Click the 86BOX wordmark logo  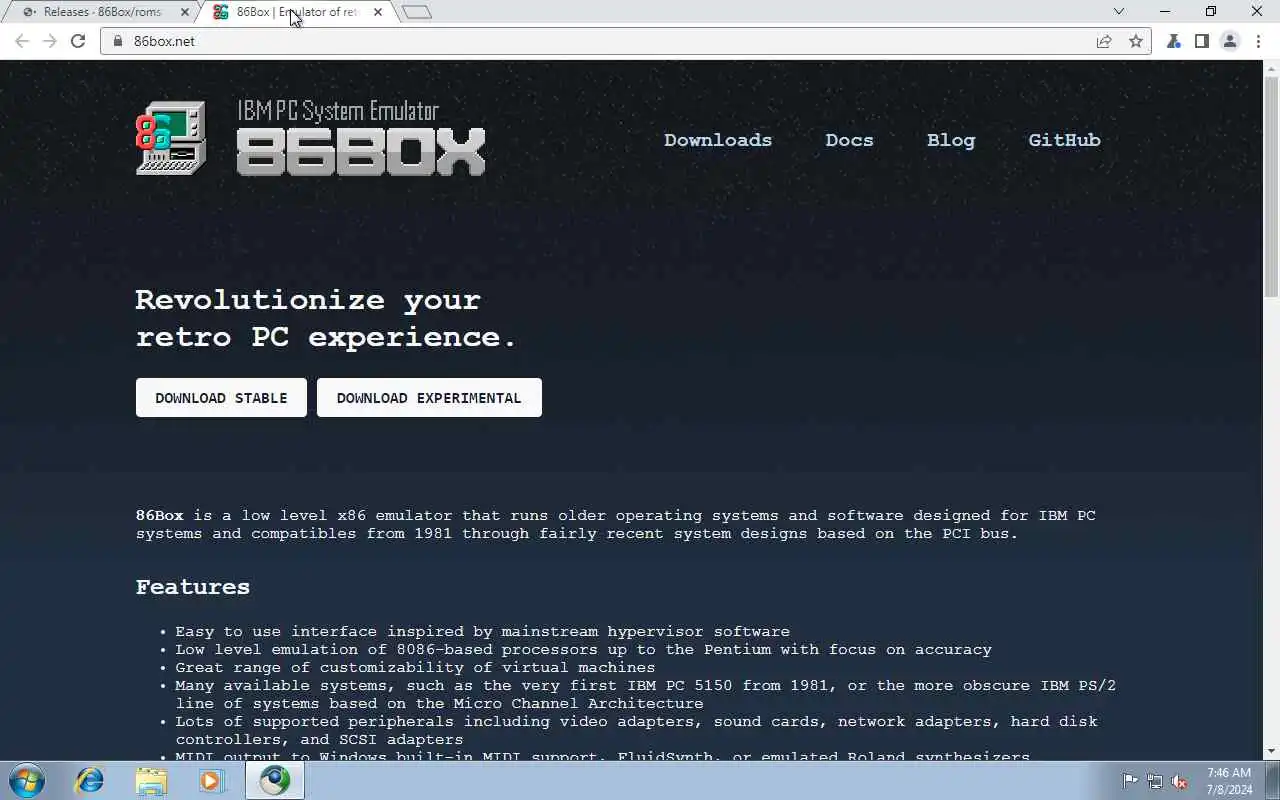pos(361,152)
